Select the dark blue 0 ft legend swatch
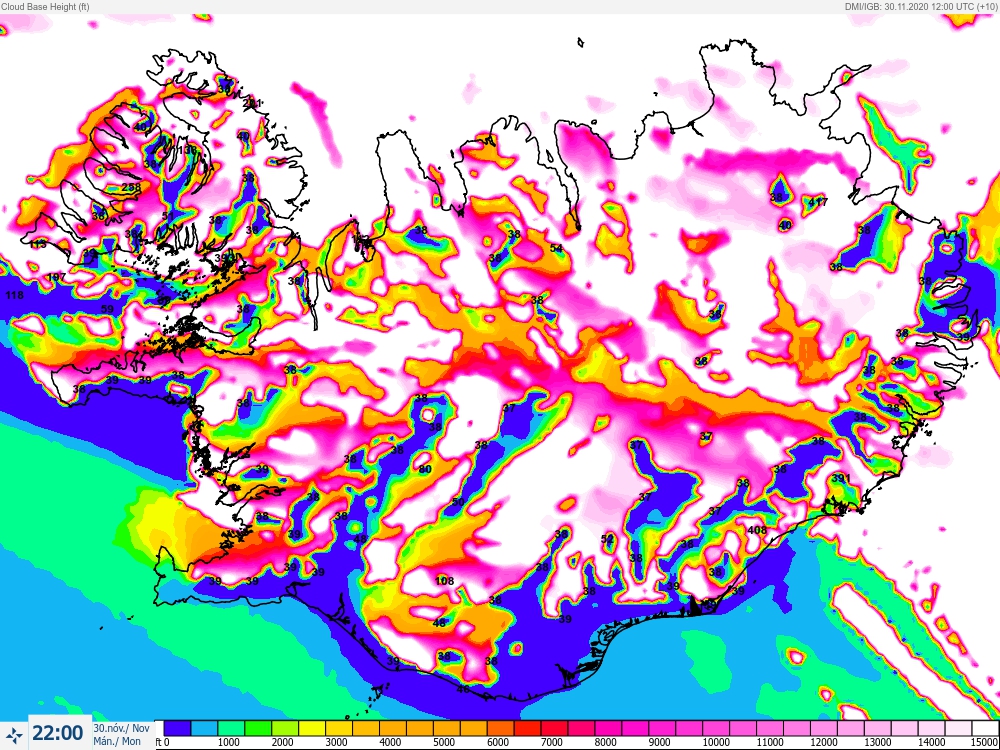Image resolution: width=1000 pixels, height=750 pixels. (x=177, y=729)
